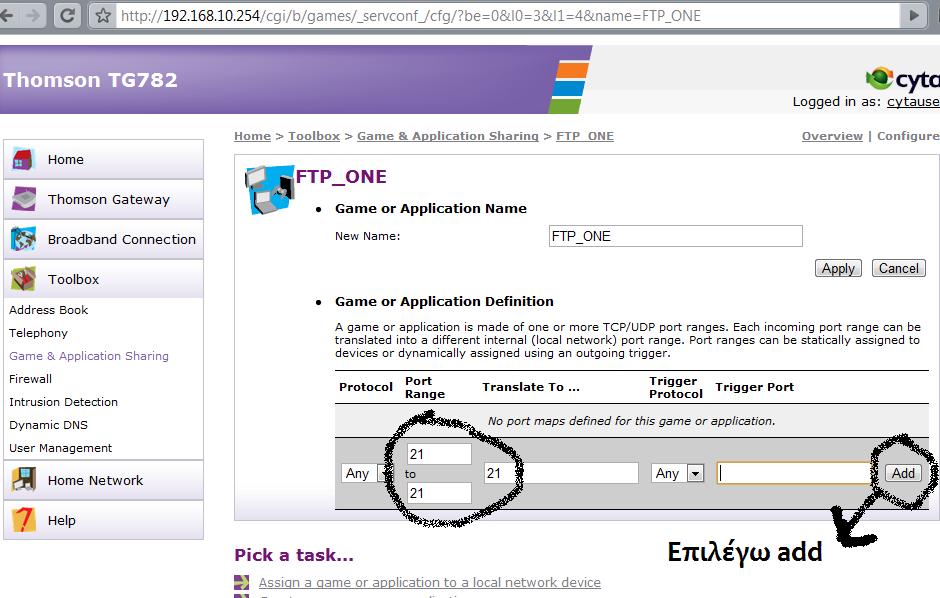
Task: Click the Cancel button
Action: (x=899, y=268)
